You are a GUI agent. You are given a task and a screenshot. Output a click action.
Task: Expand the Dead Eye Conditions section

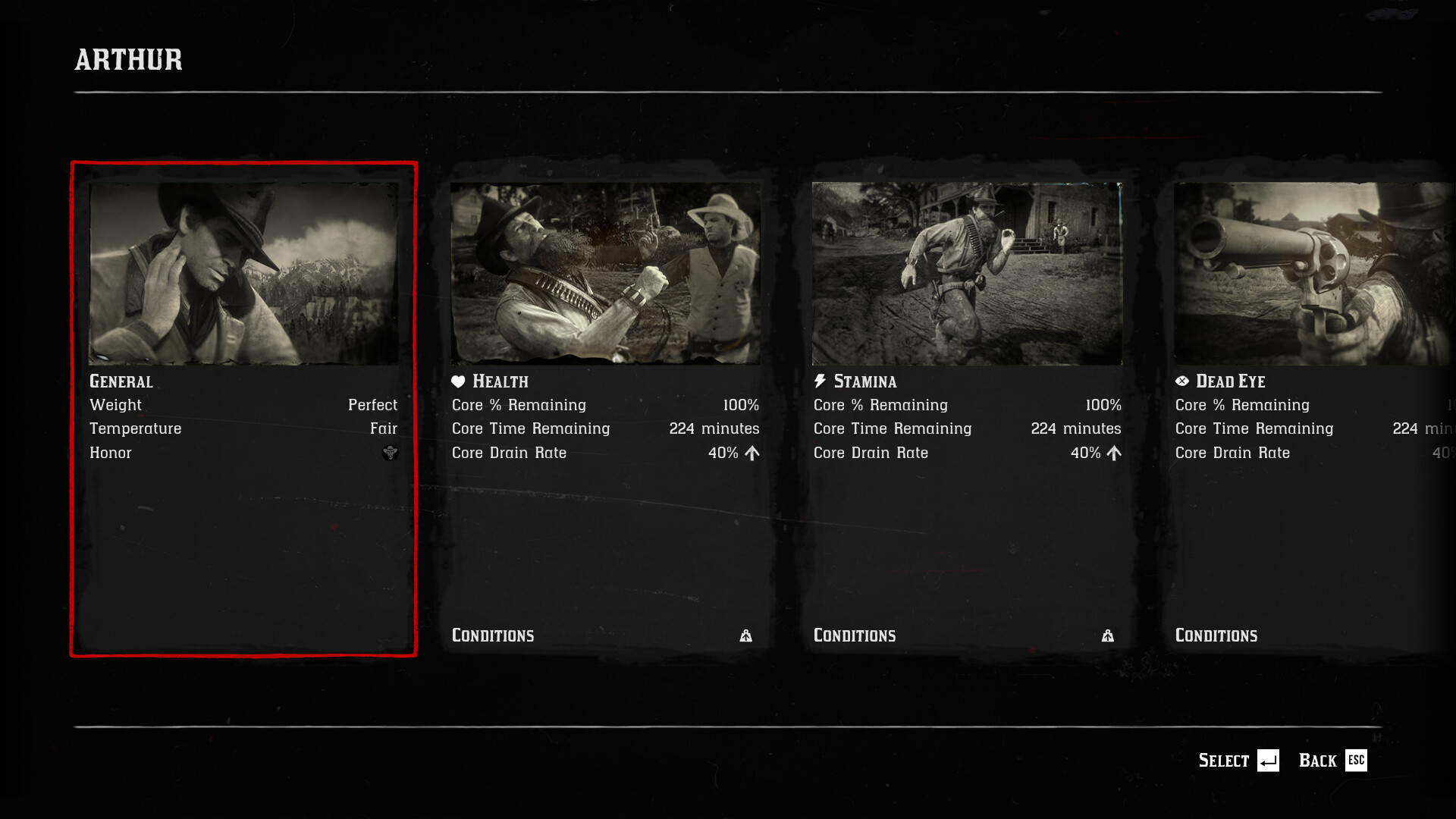pos(1315,635)
